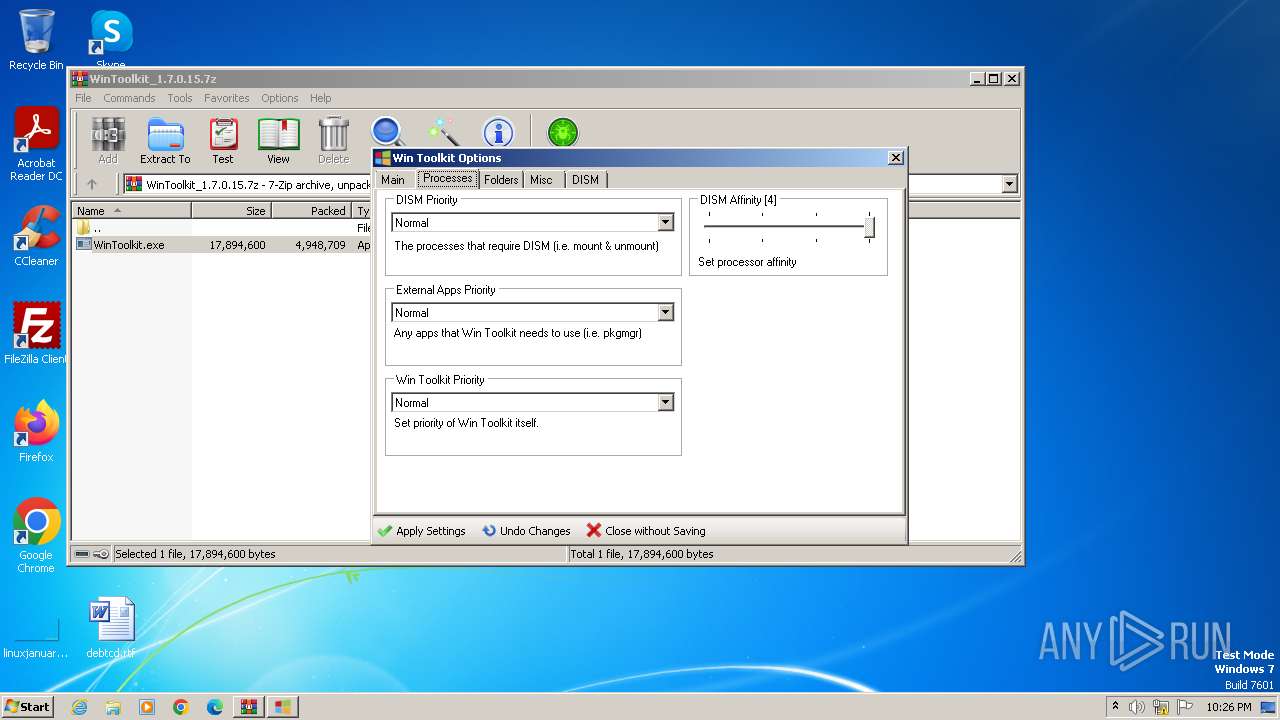Open the Help menu in WinRAR
Viewport: 1280px width, 720px height.
point(320,98)
